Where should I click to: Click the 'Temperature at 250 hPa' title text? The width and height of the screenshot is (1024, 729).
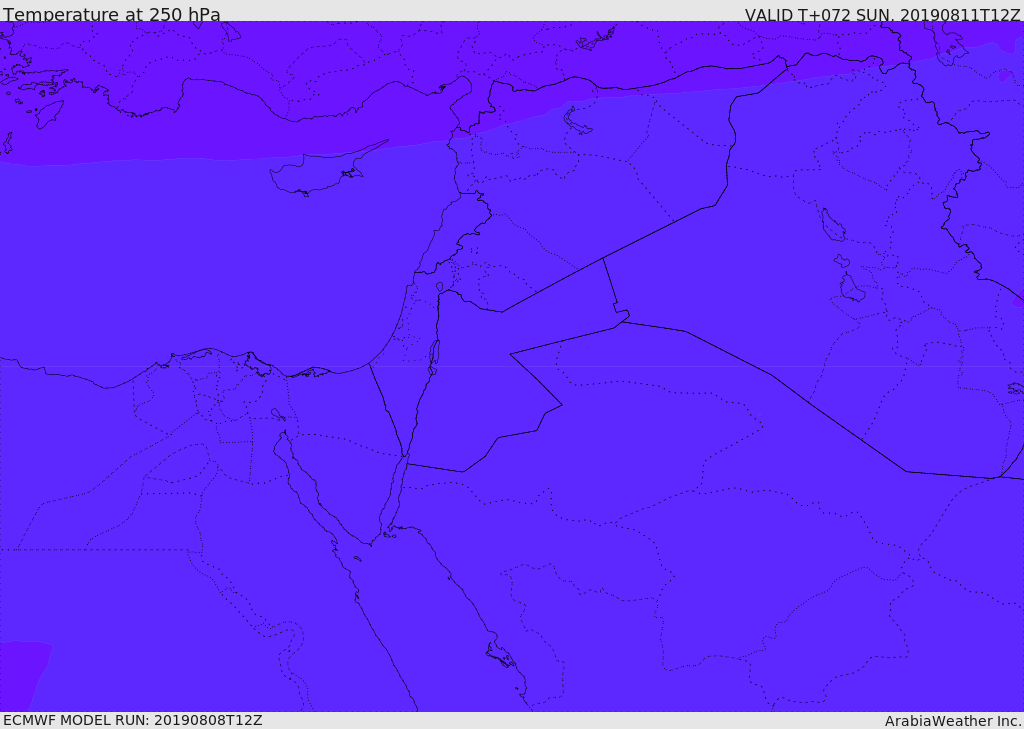112,14
